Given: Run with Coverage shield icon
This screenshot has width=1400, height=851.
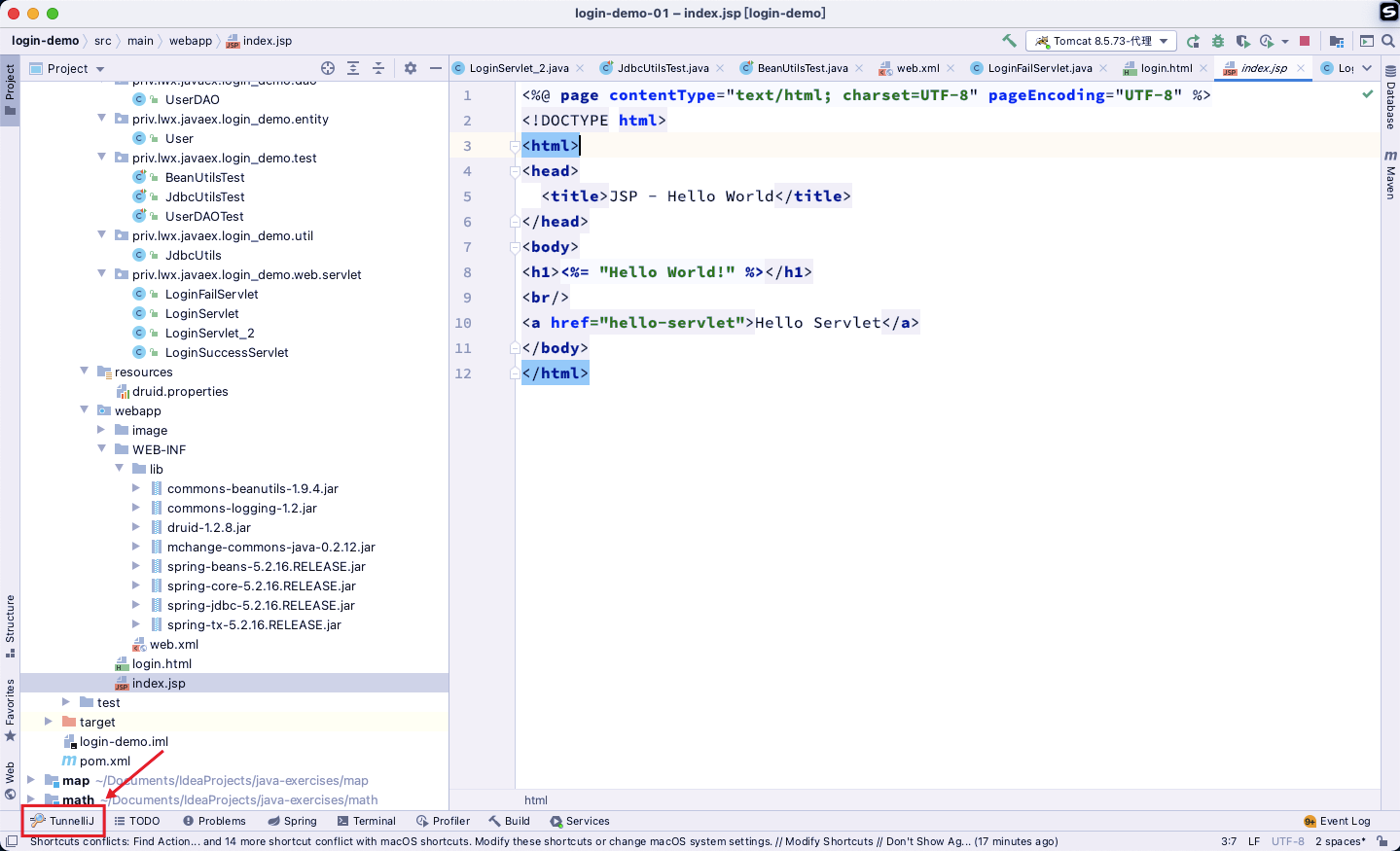Looking at the screenshot, I should click(x=1242, y=41).
